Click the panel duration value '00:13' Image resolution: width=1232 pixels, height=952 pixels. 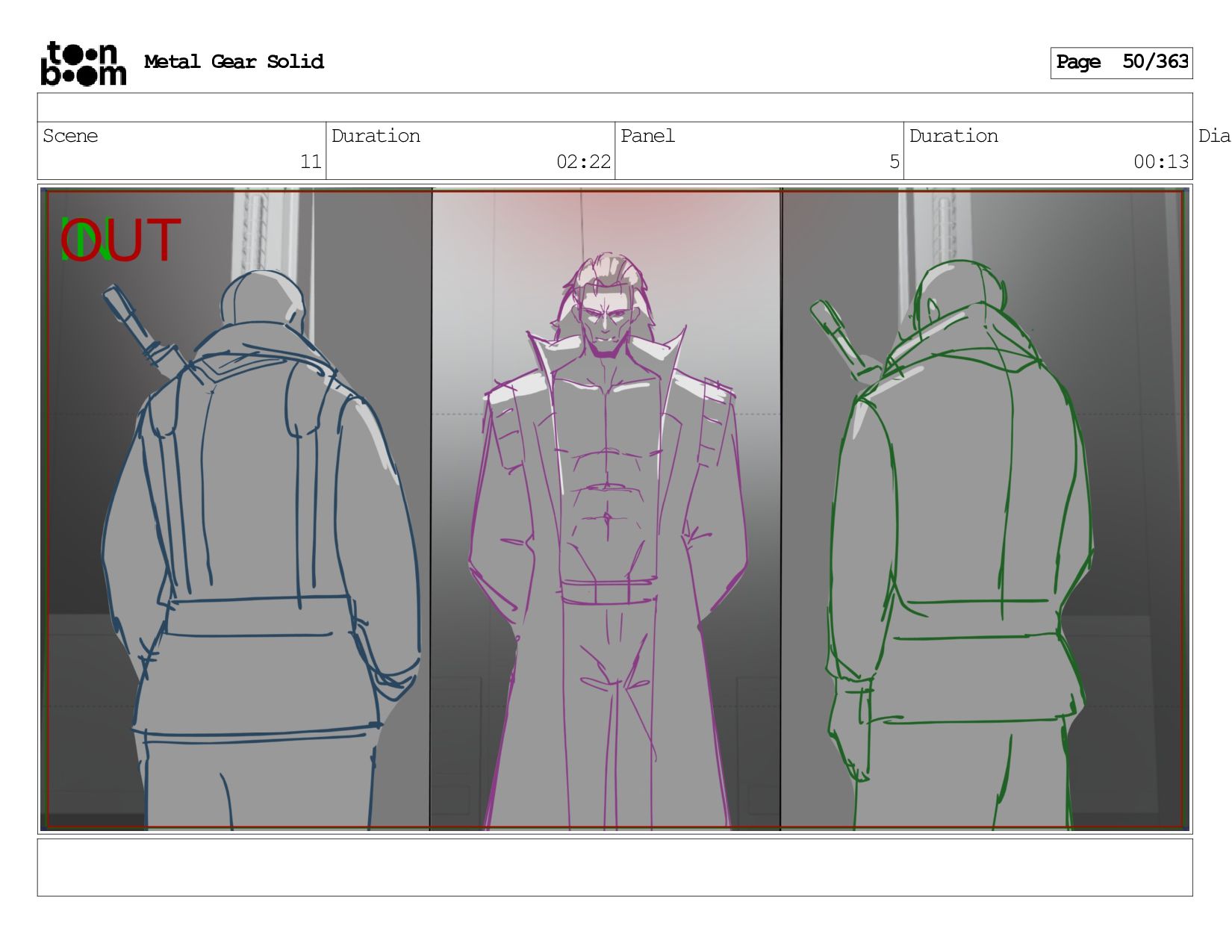(x=1160, y=161)
